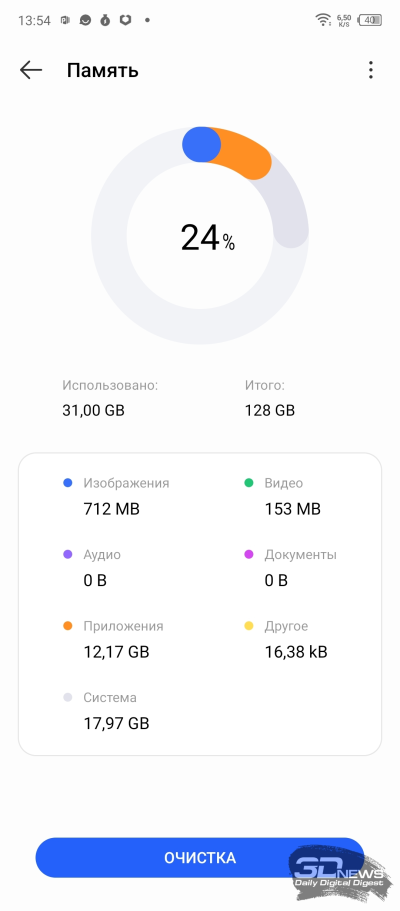Open the Документы category entry

point(291,568)
